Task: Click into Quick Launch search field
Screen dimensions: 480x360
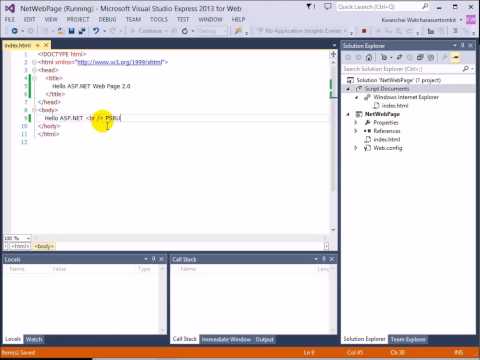Action: (378, 6)
